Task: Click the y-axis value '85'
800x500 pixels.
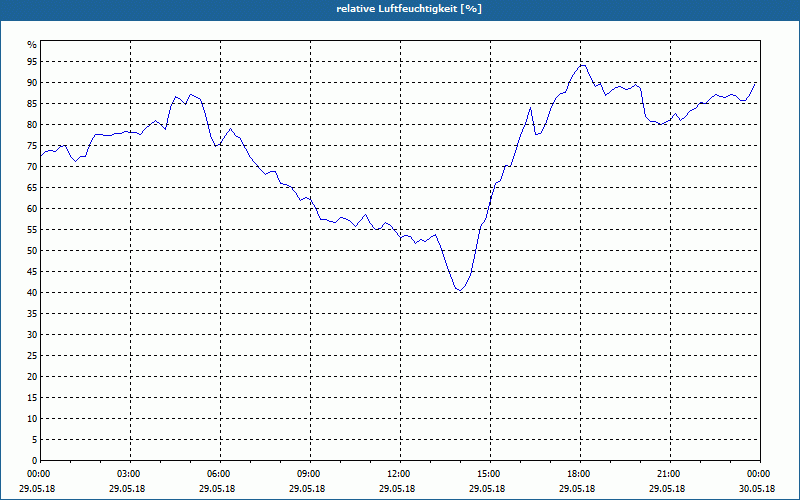Action: point(32,104)
